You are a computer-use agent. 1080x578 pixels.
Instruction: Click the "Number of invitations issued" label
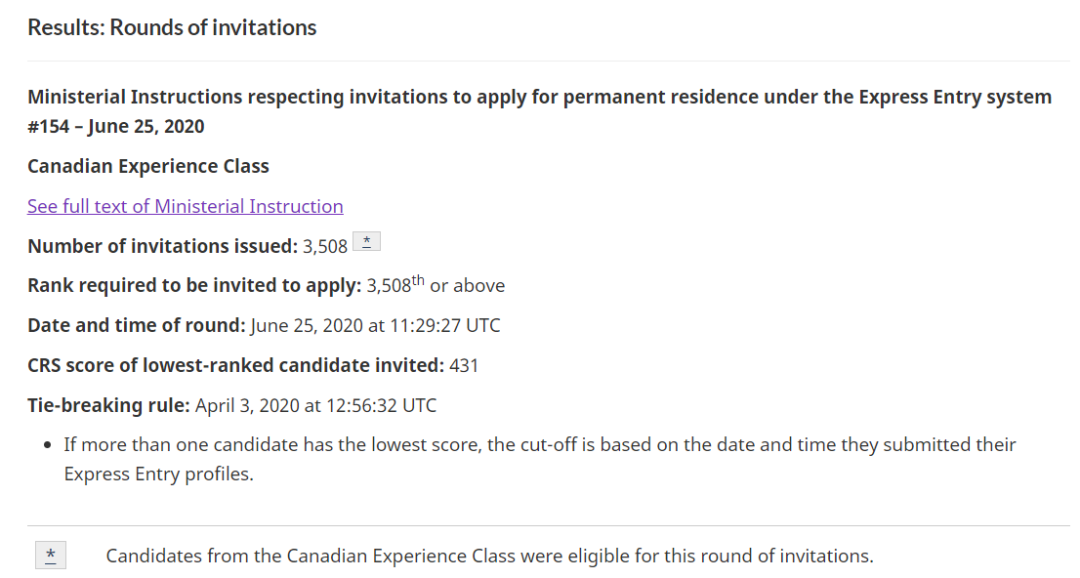(163, 246)
